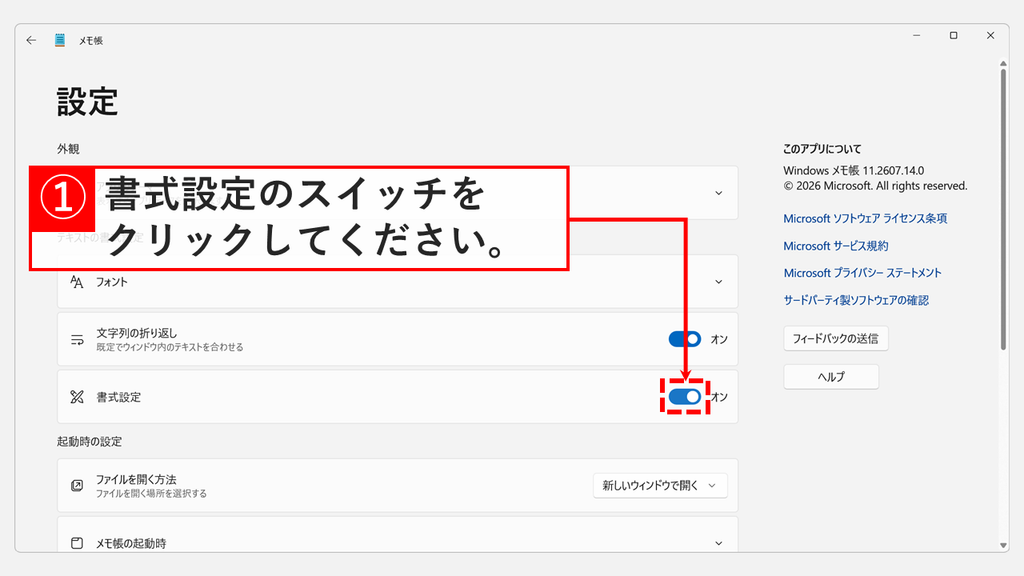Image resolution: width=1024 pixels, height=576 pixels.
Task: Open サードパーティ製ソフトウェアの確認 link
Action: [x=856, y=300]
